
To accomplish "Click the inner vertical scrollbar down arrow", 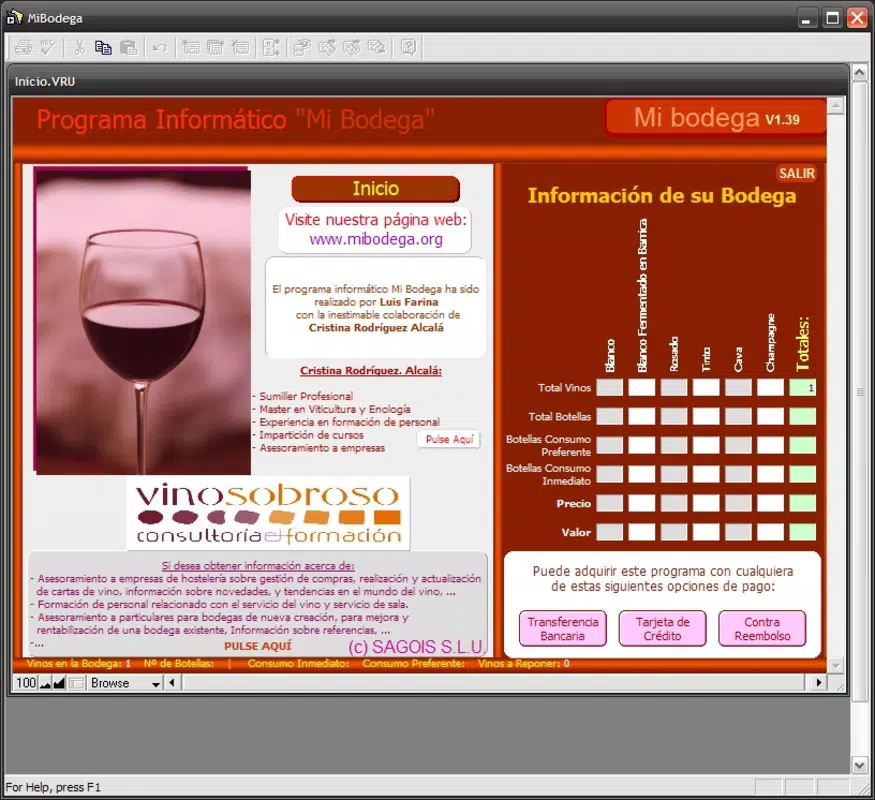I will pos(835,665).
